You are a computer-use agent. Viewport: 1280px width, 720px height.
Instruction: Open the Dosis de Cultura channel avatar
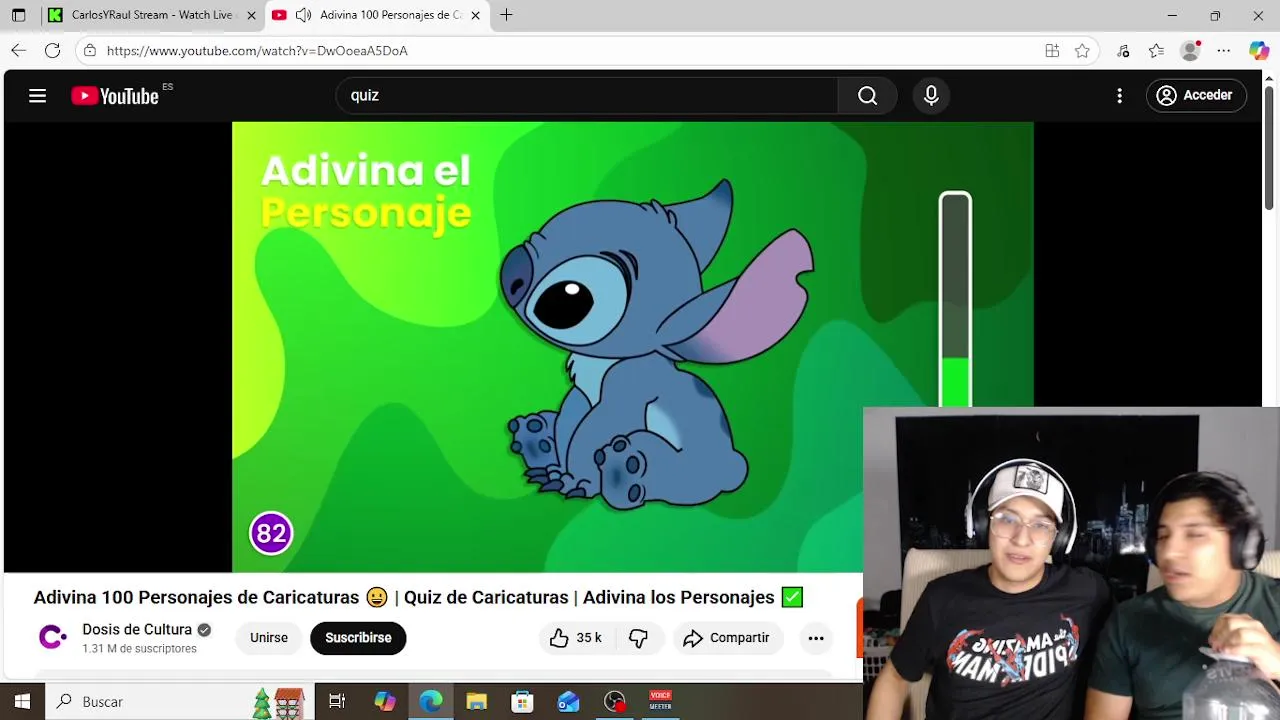tap(52, 637)
